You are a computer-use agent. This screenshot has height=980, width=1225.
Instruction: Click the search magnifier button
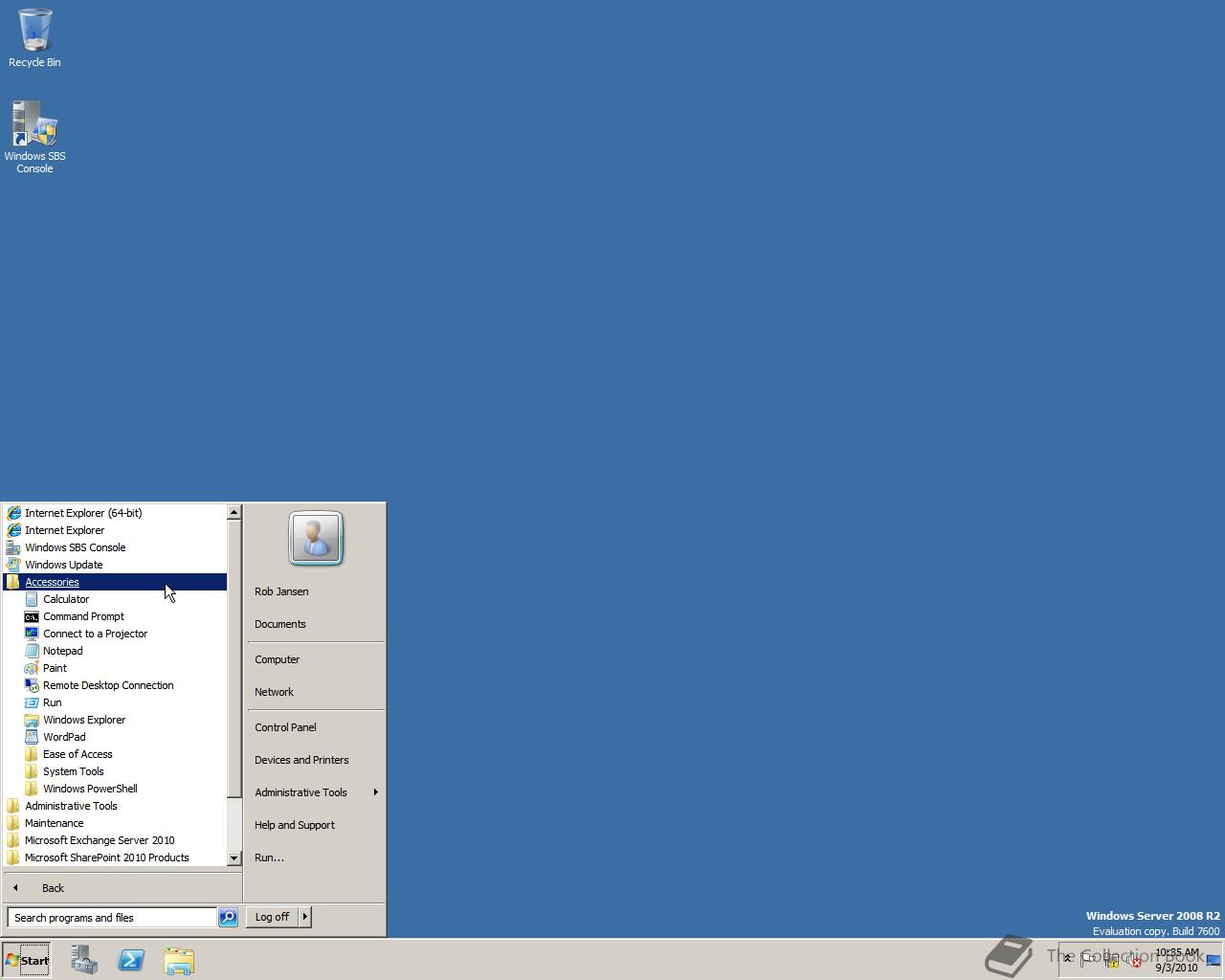228,918
